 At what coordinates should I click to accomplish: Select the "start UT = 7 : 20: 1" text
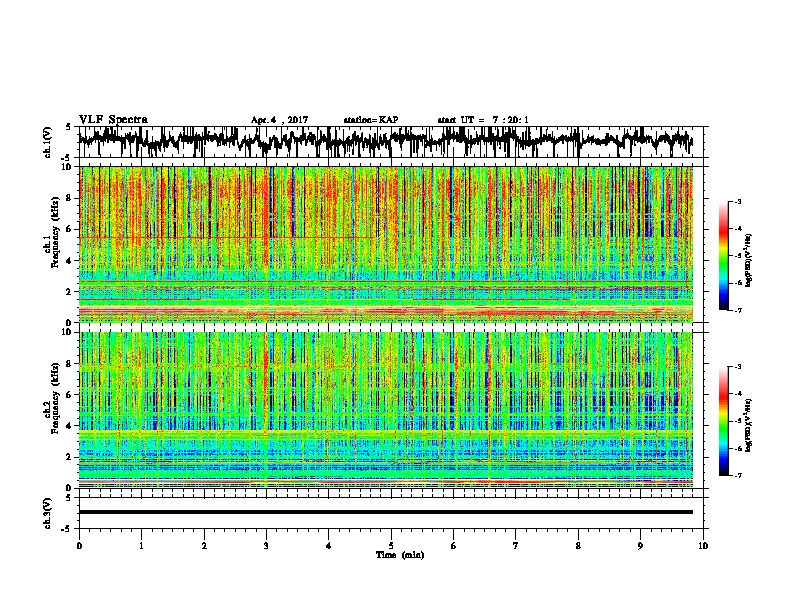[483, 120]
